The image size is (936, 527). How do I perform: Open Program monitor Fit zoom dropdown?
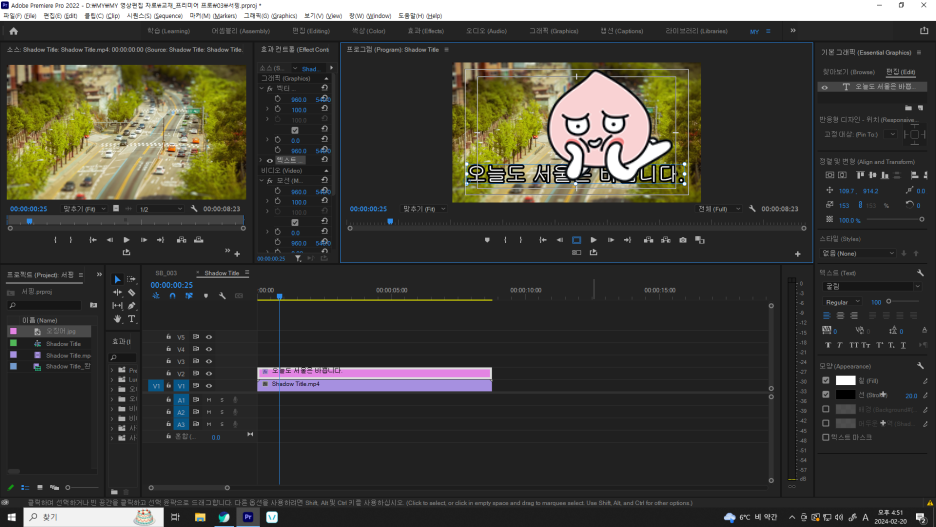(424, 209)
